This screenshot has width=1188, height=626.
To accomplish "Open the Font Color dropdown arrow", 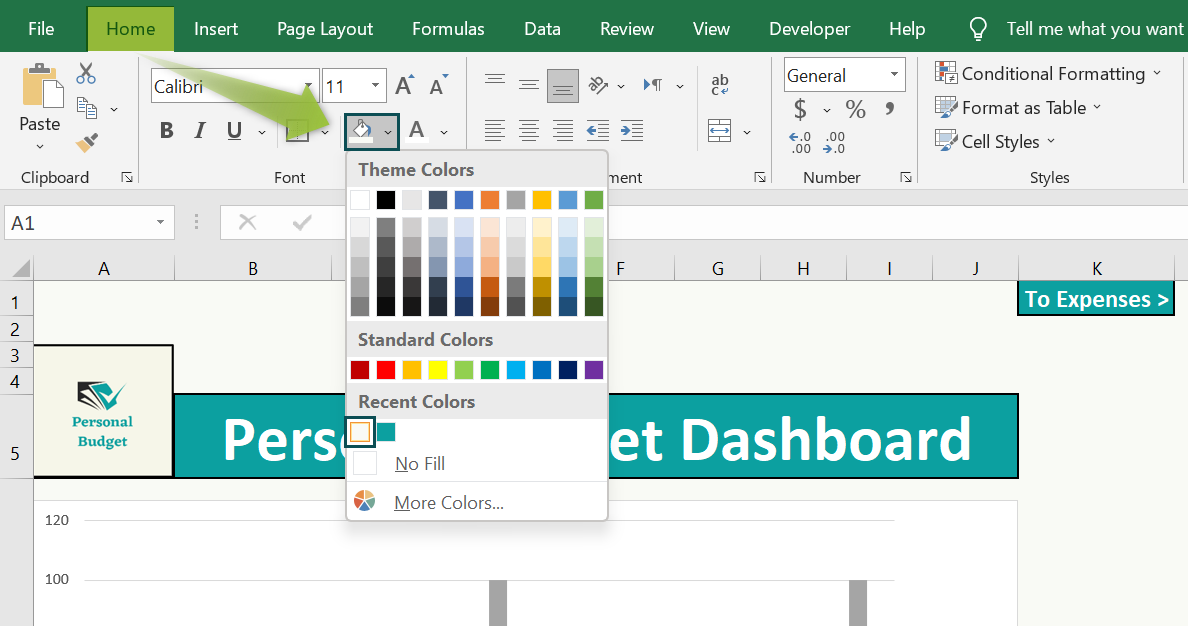I will pos(444,132).
